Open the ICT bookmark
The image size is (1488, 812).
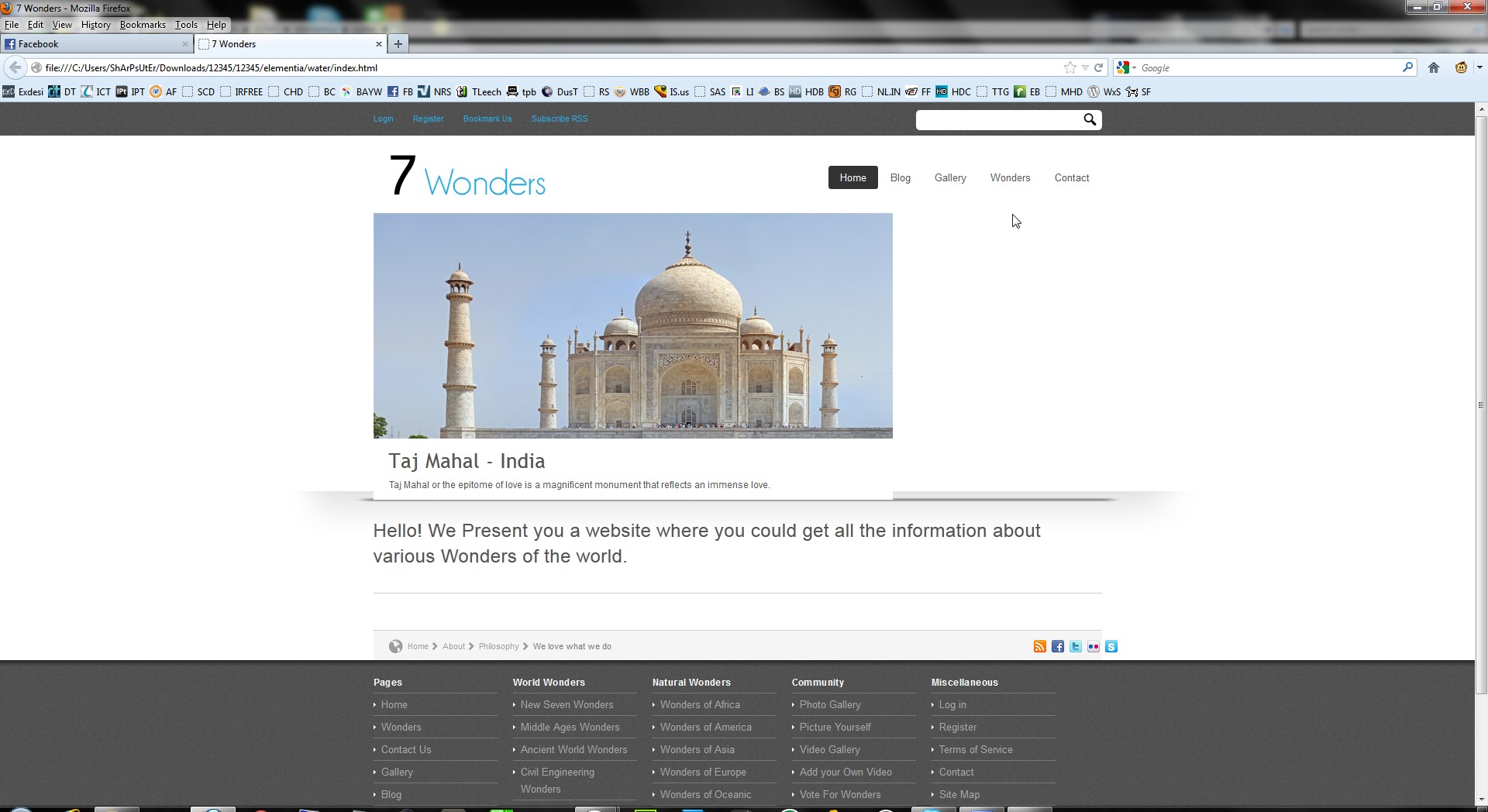click(96, 91)
